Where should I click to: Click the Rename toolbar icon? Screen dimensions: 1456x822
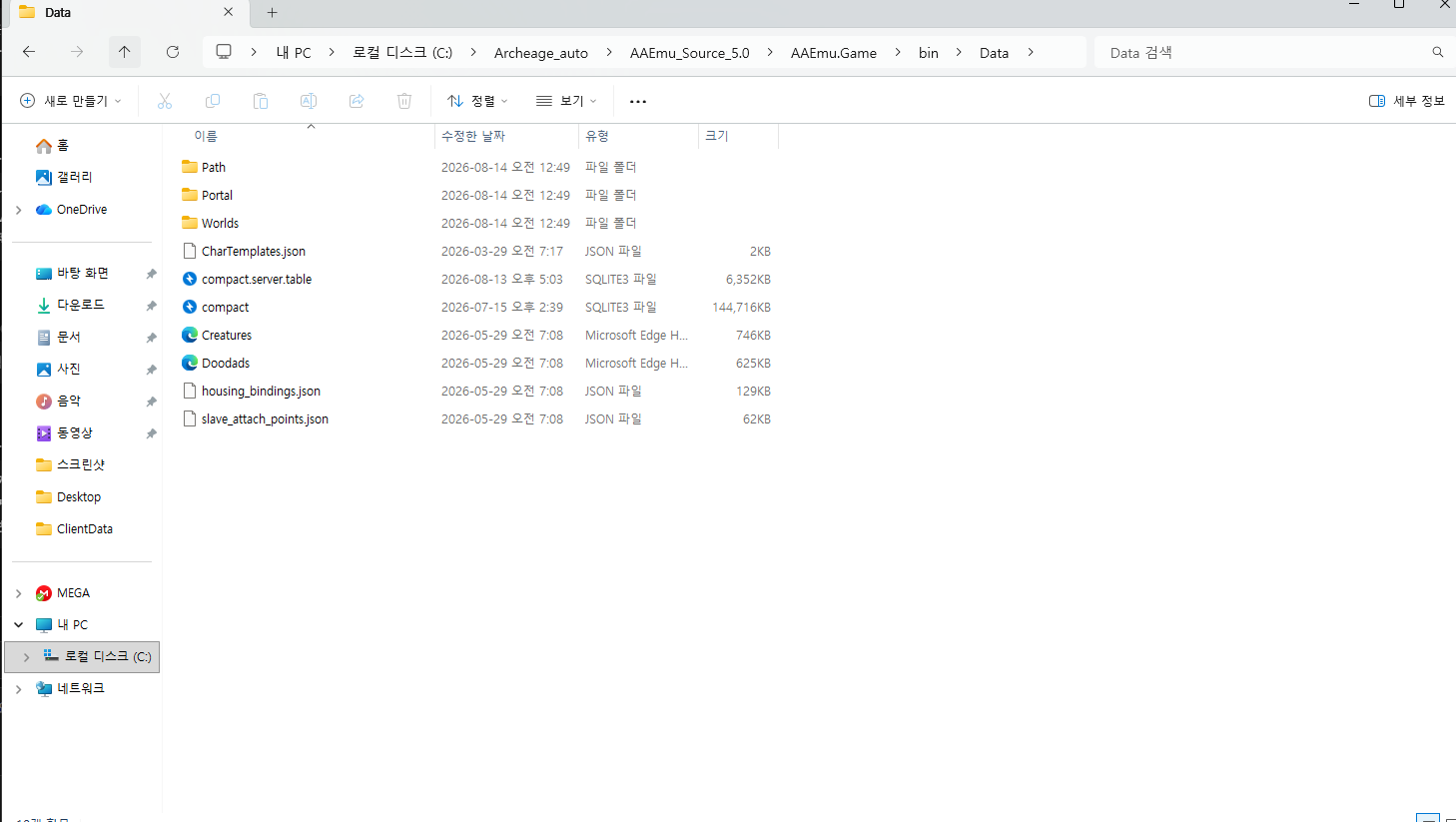tap(309, 101)
